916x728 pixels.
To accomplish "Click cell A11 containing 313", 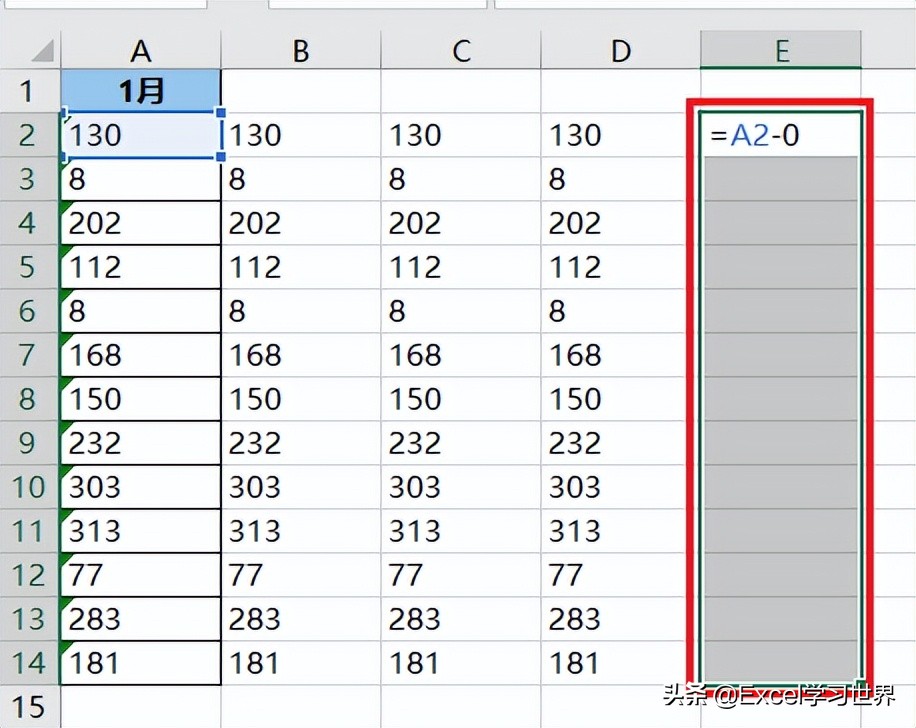I will pos(141,531).
